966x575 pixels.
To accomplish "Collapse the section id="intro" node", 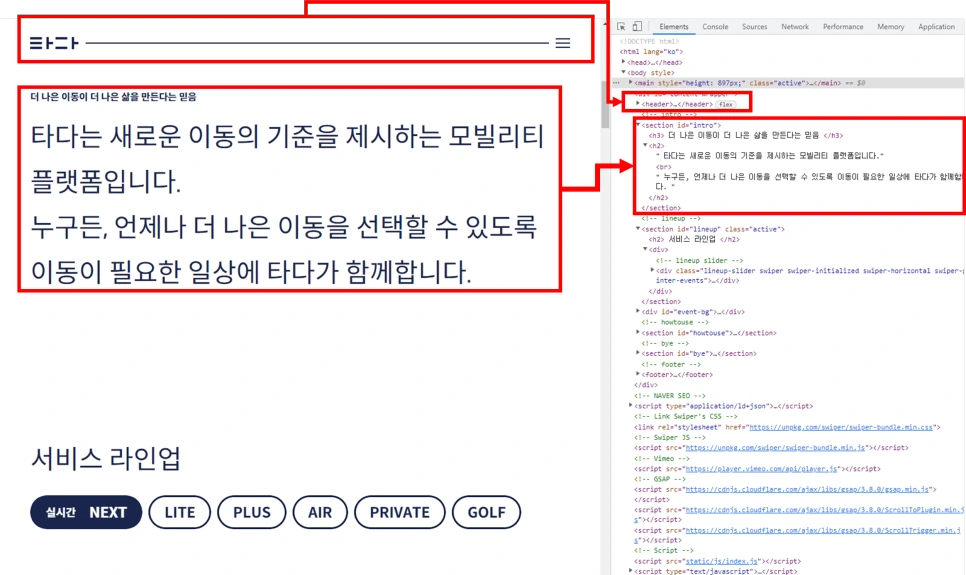I will (x=638, y=124).
